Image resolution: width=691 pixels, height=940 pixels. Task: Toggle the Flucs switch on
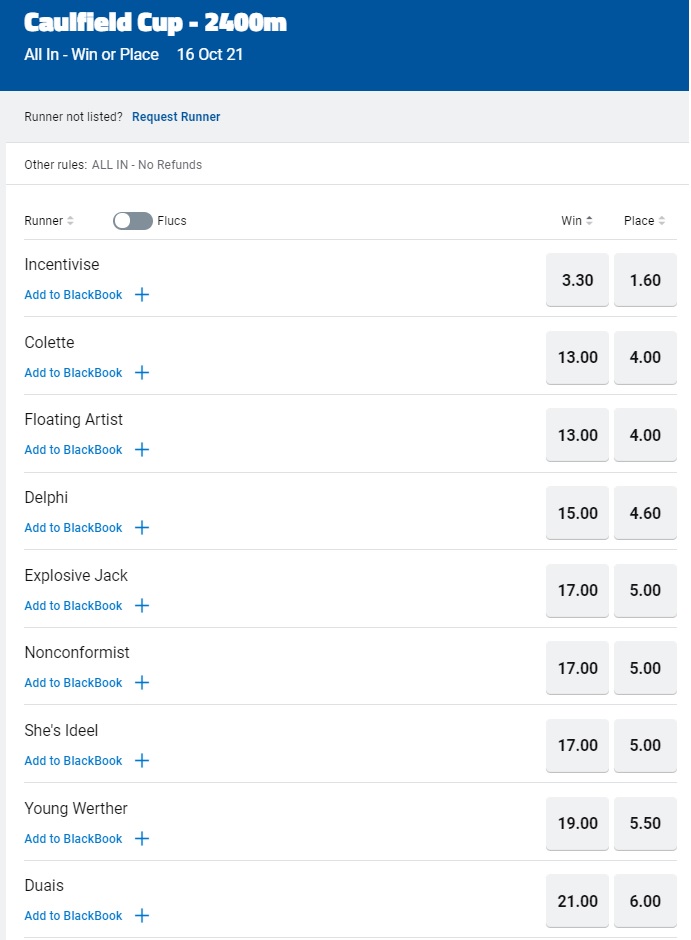(132, 221)
